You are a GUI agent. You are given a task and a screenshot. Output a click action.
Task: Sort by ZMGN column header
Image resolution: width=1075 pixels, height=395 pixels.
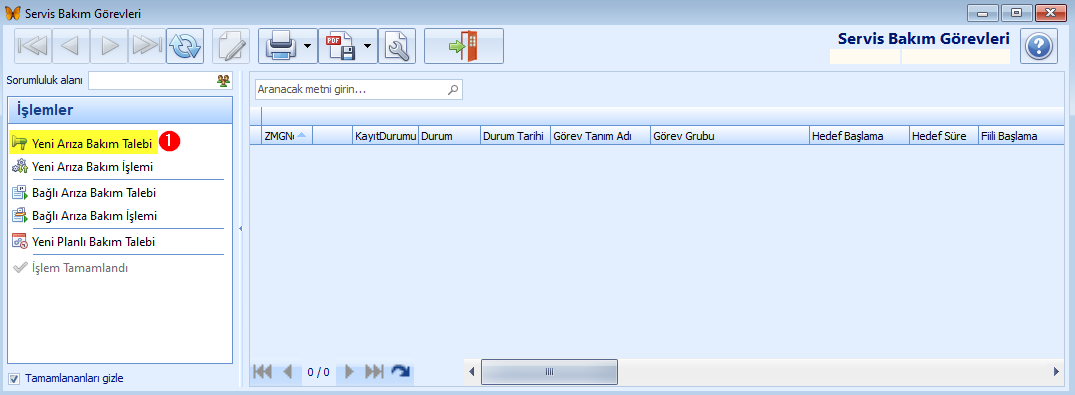click(x=287, y=136)
